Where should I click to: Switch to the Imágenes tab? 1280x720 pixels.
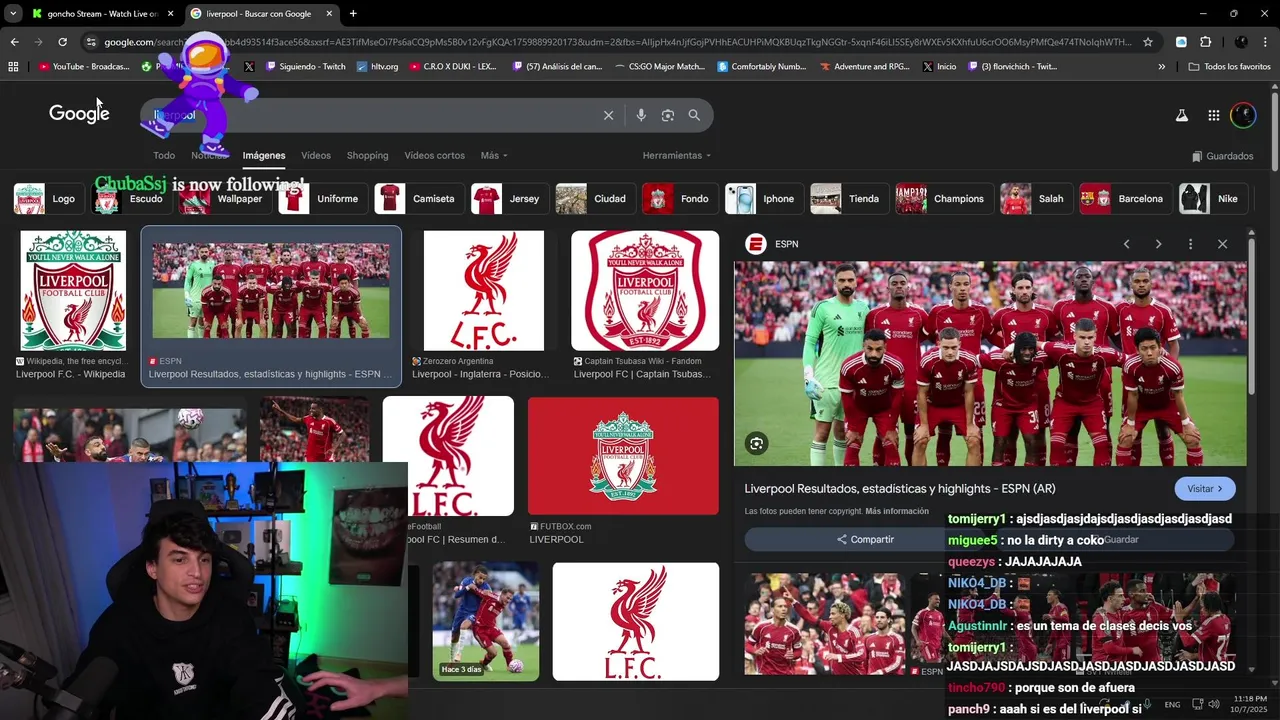point(264,156)
